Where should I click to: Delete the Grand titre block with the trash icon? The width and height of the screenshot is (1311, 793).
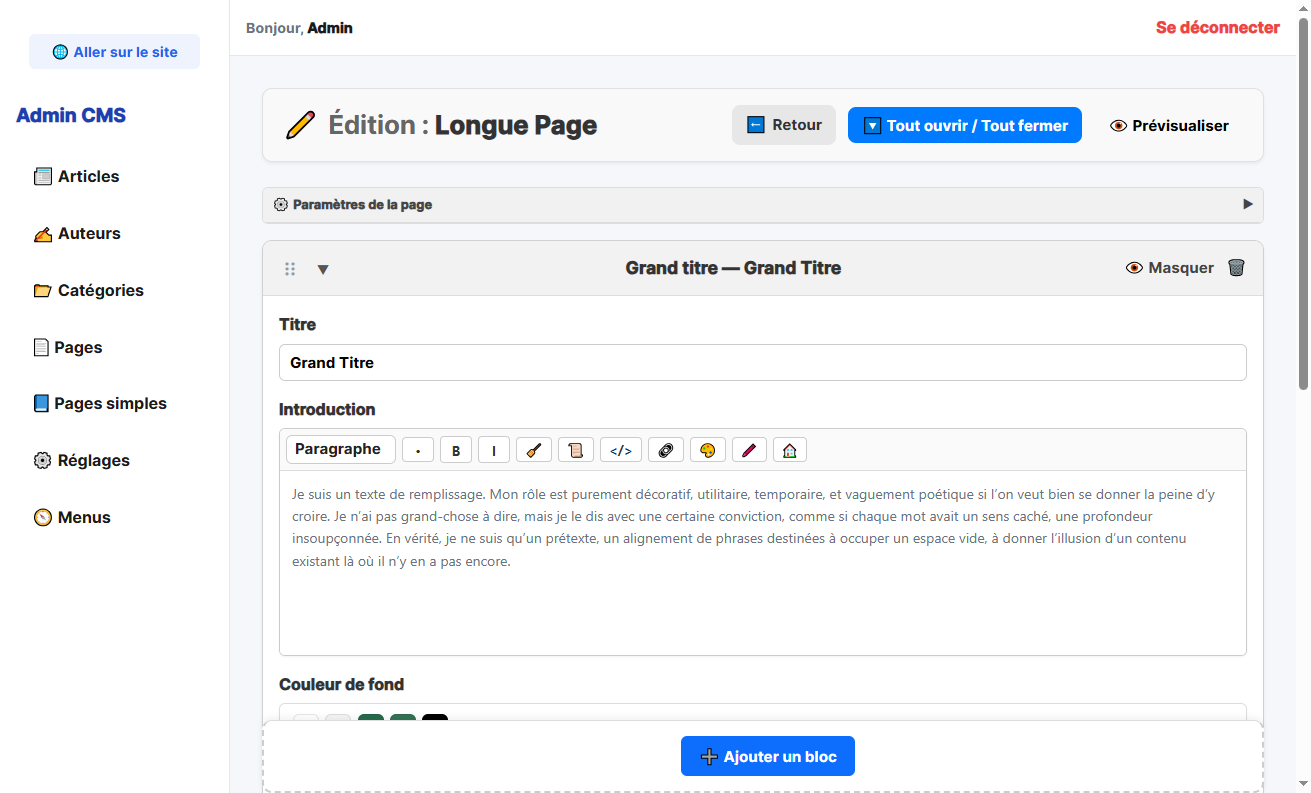(x=1236, y=268)
